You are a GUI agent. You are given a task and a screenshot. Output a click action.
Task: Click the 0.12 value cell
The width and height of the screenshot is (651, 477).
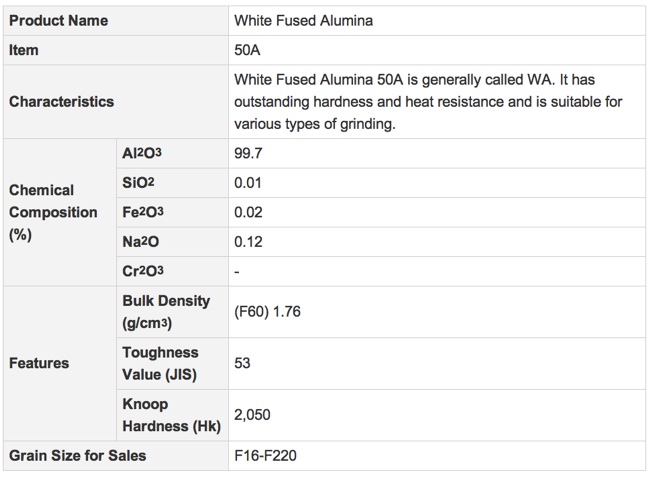(437, 242)
